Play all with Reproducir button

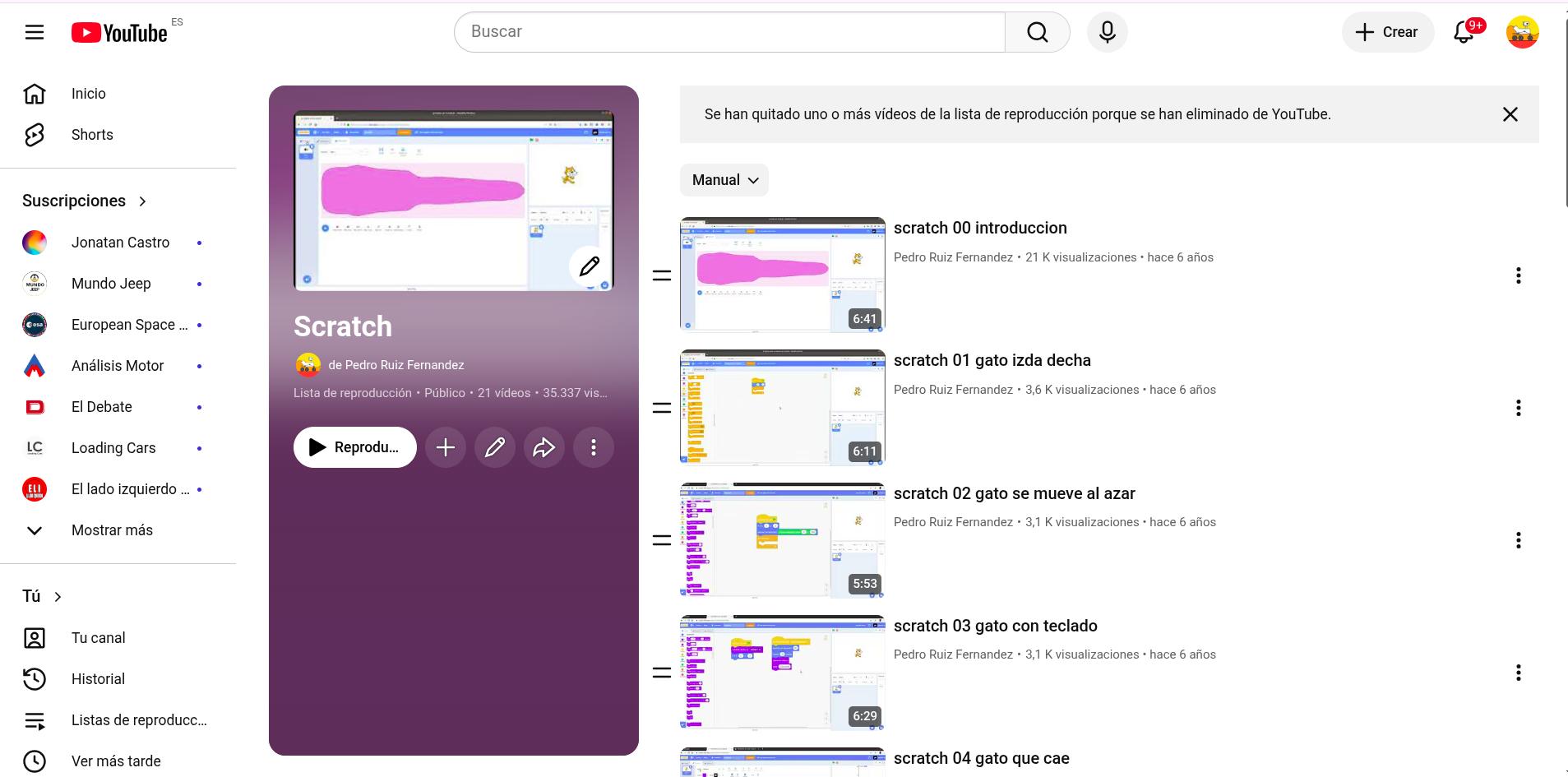tap(355, 447)
